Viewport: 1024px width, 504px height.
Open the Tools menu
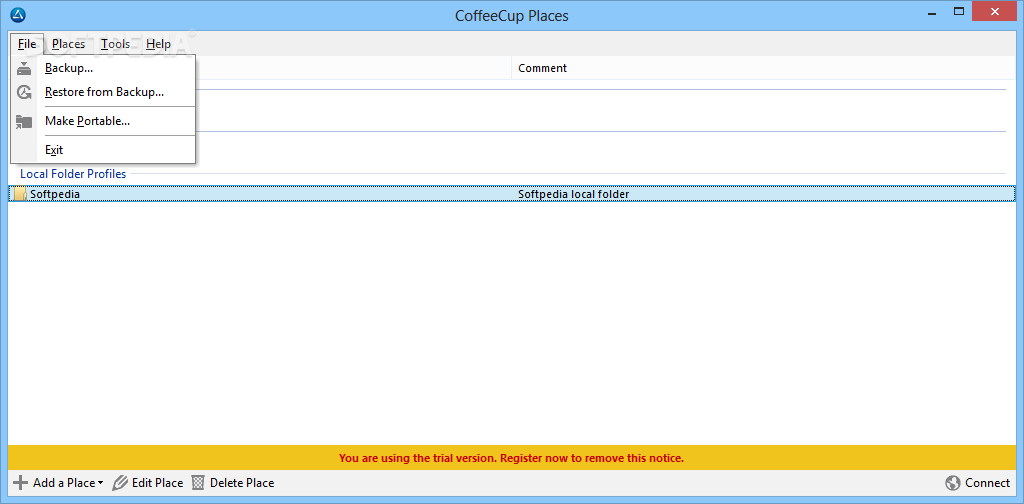(x=116, y=44)
